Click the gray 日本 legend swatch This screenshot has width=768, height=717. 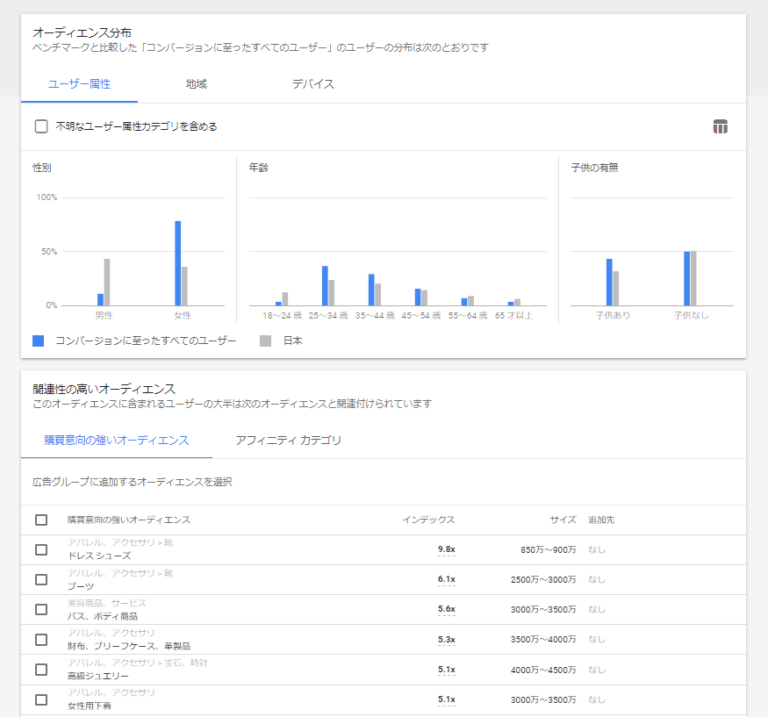click(x=265, y=341)
